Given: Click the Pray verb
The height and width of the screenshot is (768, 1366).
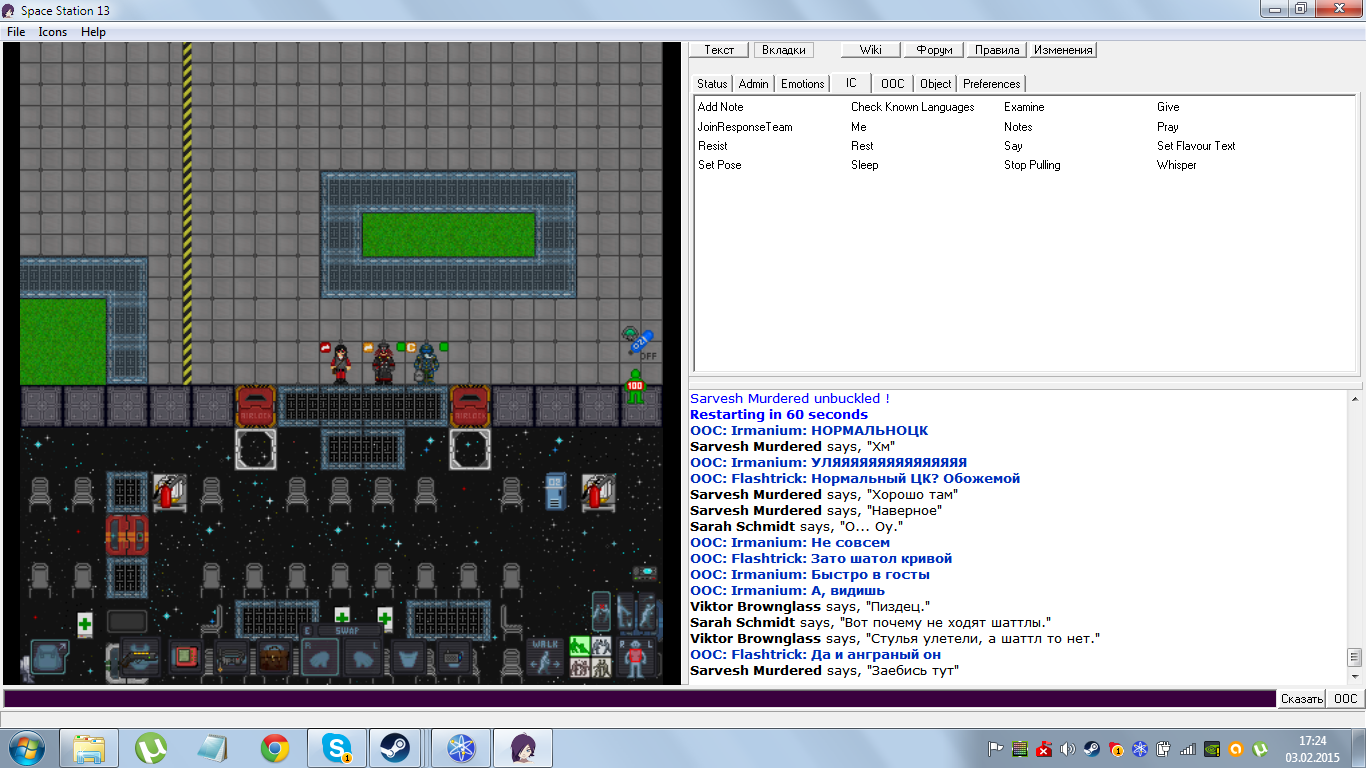Looking at the screenshot, I should (1168, 127).
